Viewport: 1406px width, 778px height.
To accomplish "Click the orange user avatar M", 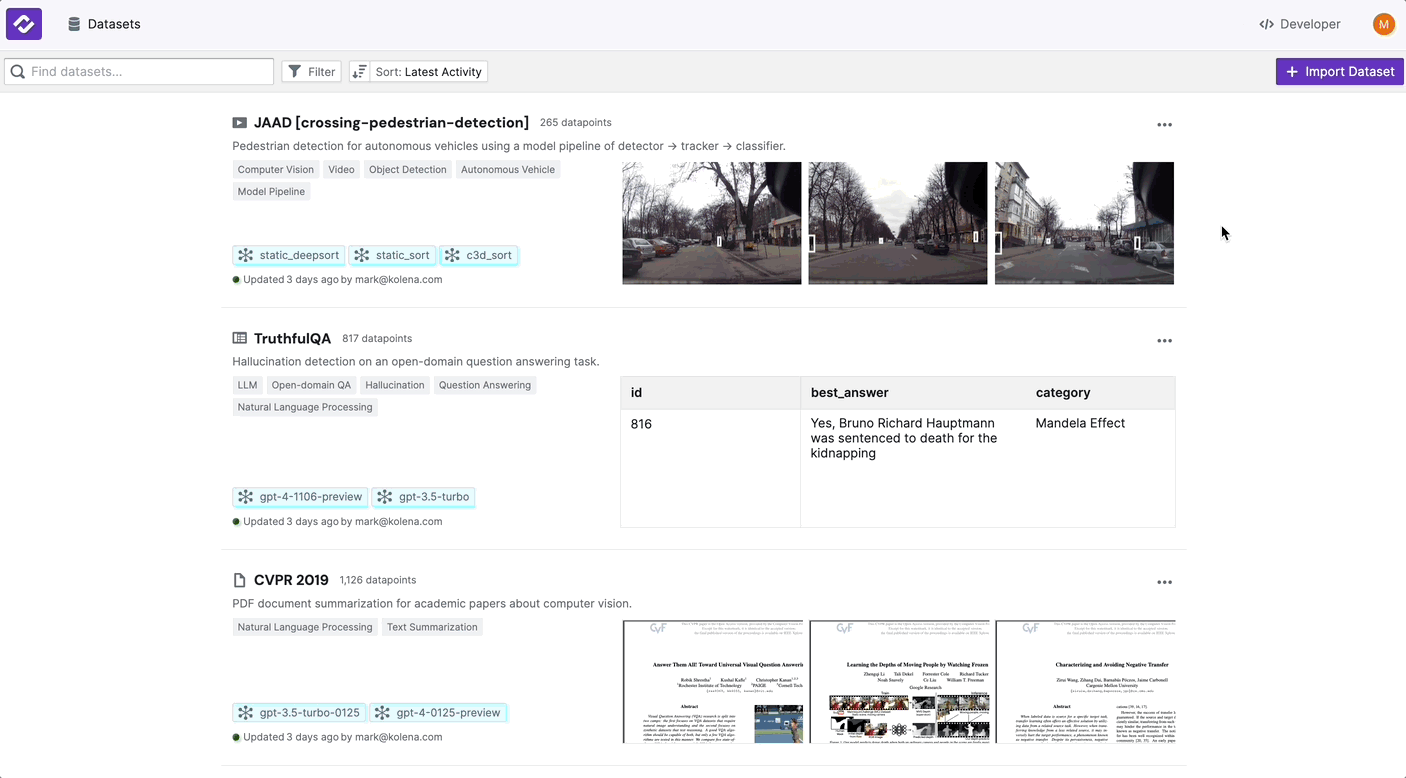I will [x=1383, y=23].
